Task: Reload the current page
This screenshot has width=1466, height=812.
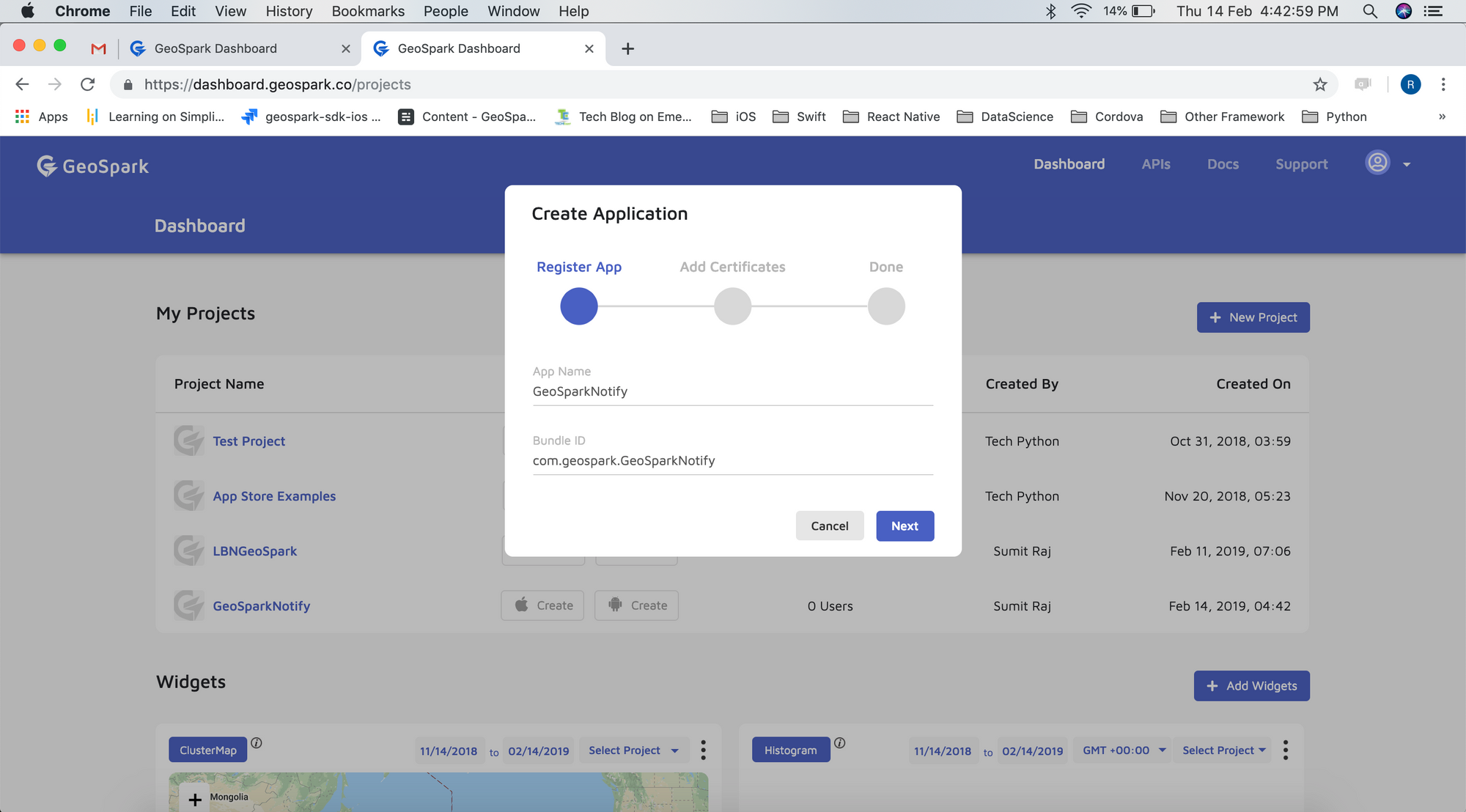Action: (87, 84)
